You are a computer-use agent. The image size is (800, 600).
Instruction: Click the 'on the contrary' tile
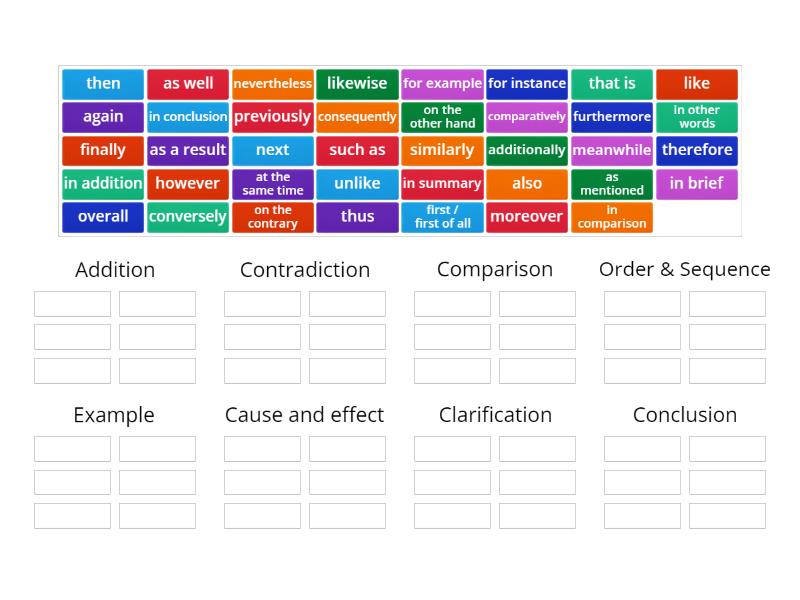[272, 217]
